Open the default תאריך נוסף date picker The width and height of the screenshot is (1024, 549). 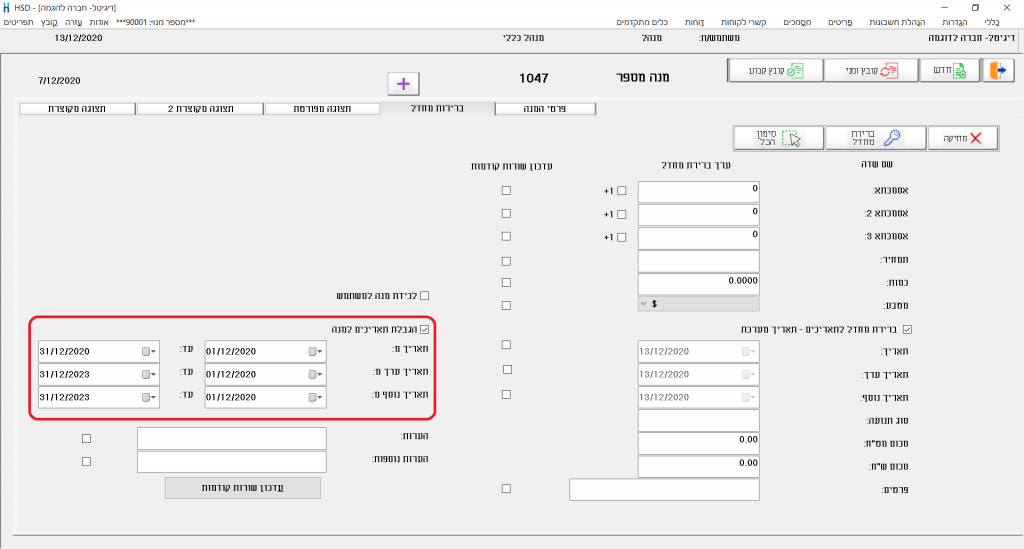coord(748,397)
